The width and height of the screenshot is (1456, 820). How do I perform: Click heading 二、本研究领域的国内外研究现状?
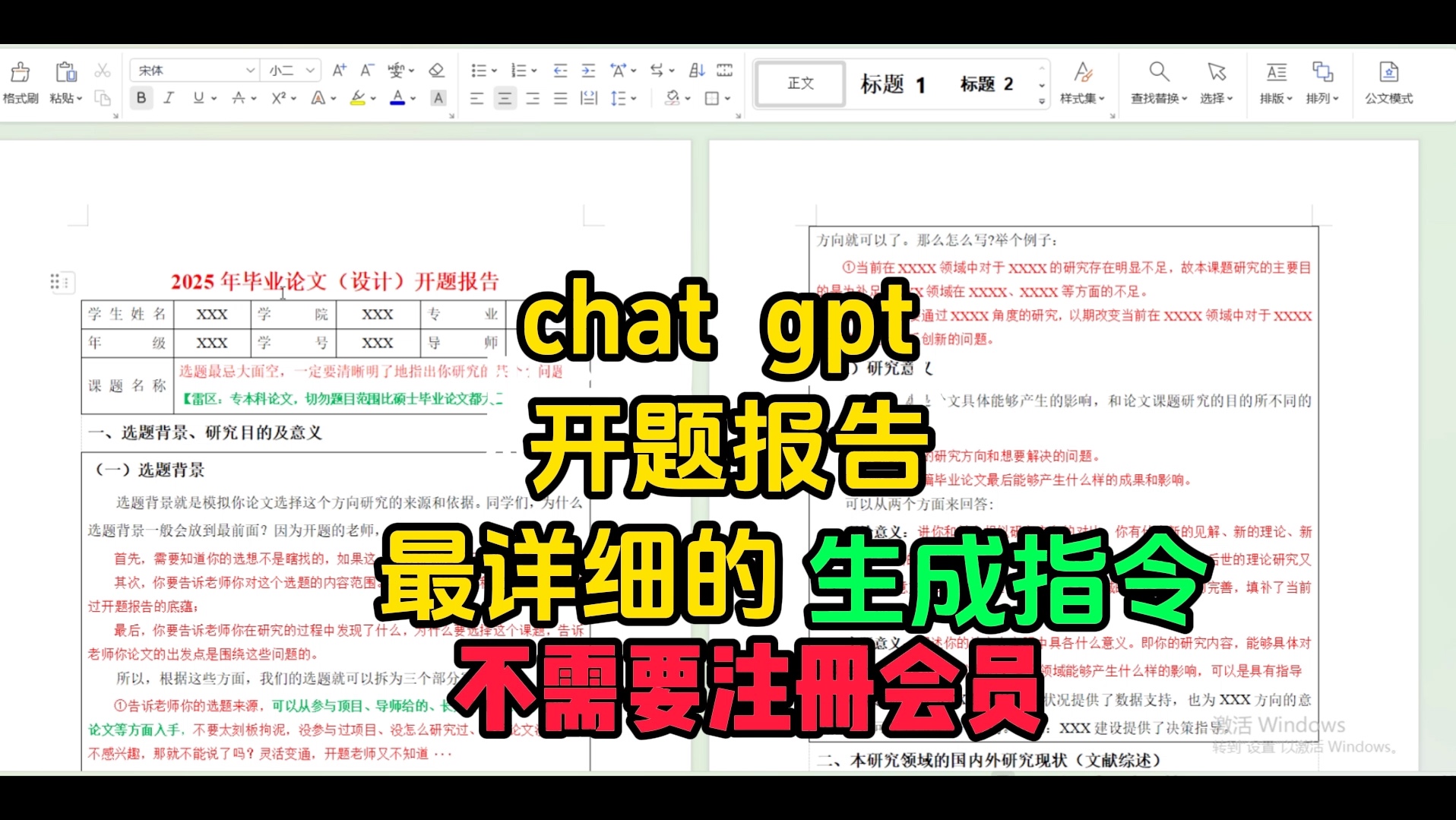pyautogui.click(x=989, y=760)
